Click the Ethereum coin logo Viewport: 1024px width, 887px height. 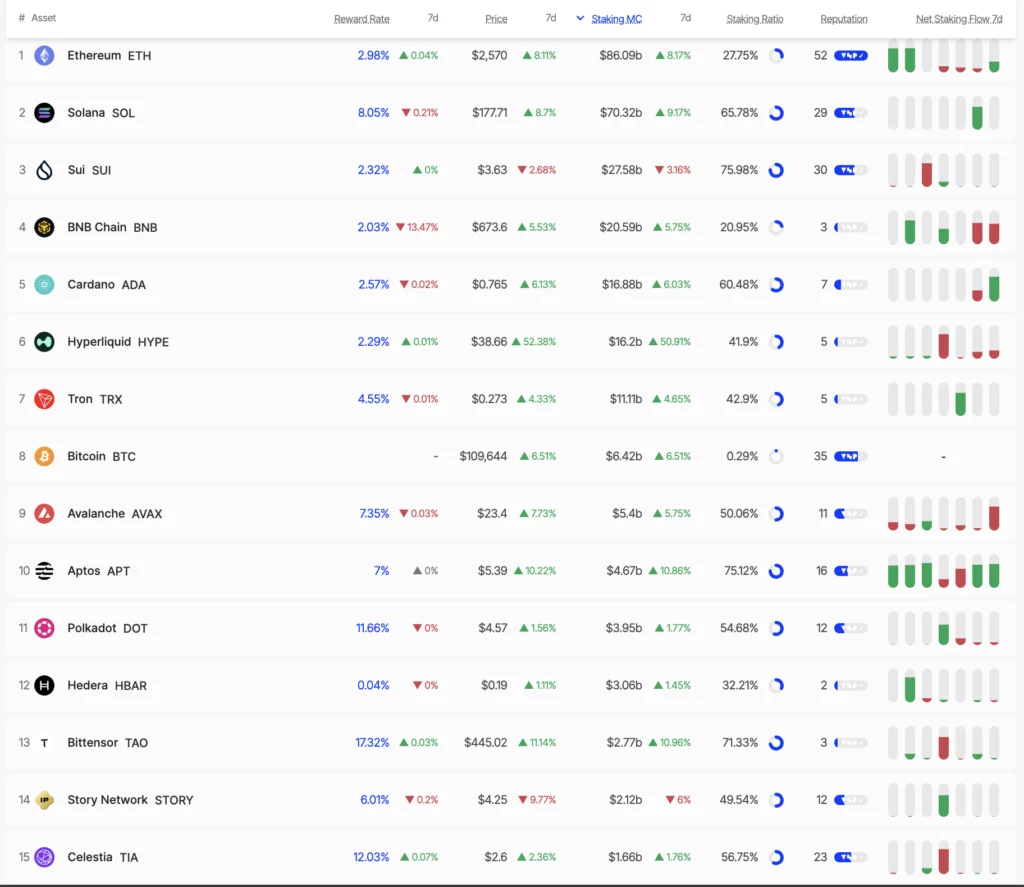pos(44,56)
